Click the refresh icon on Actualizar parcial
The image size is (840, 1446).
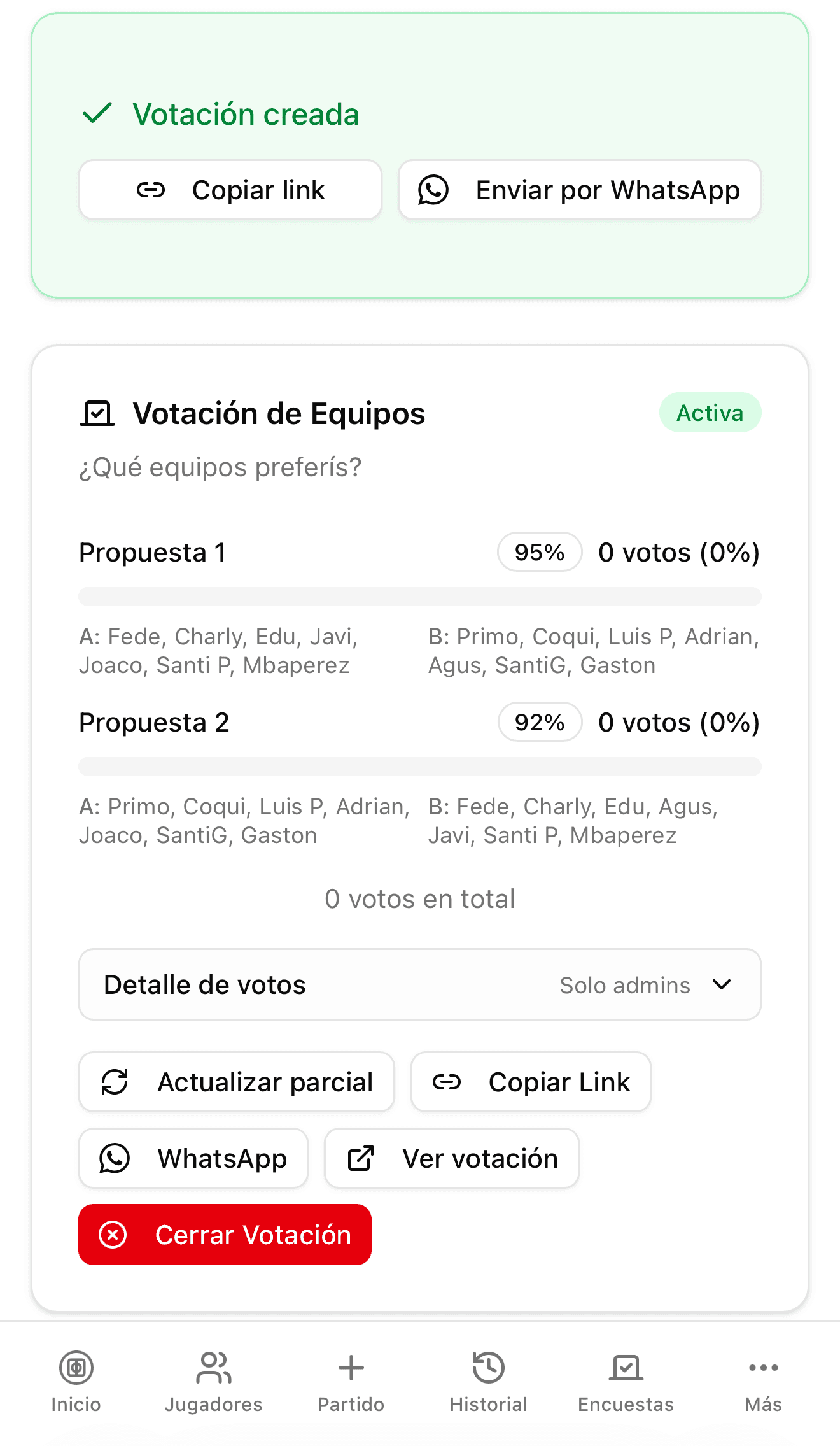pyautogui.click(x=115, y=1081)
